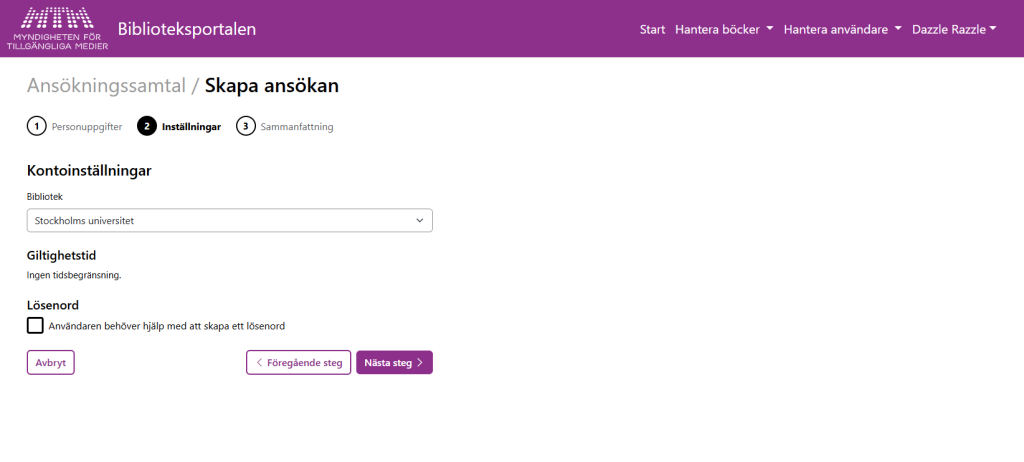Go to Start in the top navigation

(652, 29)
